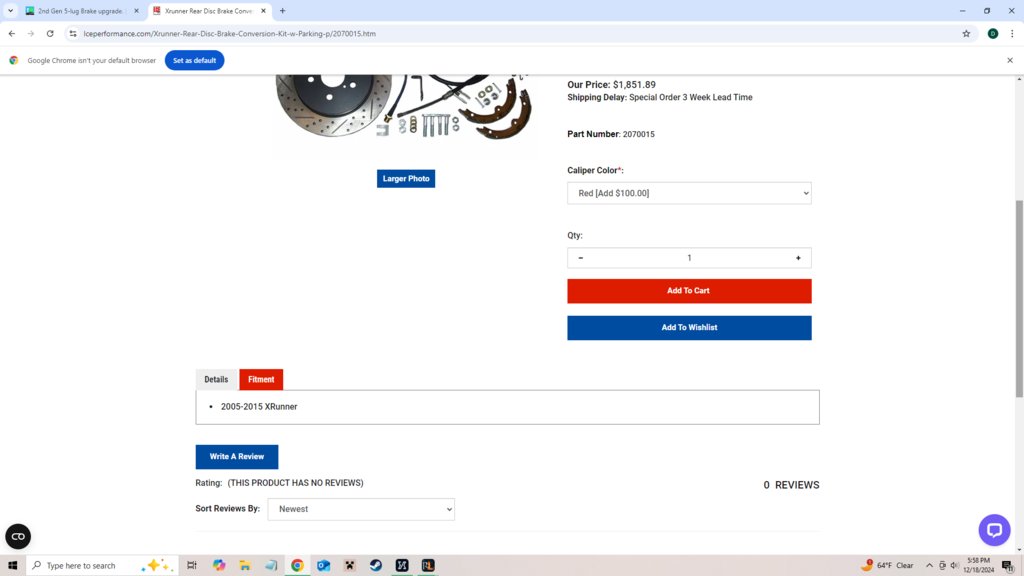Open the Chrome profile avatar
This screenshot has width=1024, height=576.
[x=993, y=33]
